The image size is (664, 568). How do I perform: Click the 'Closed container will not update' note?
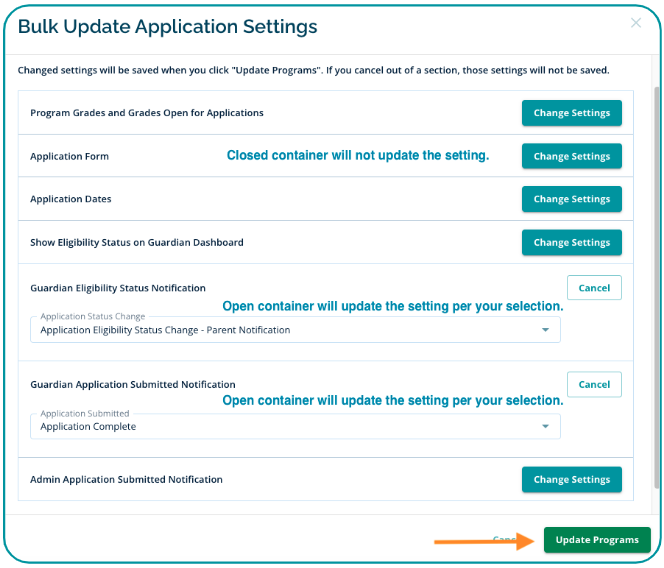pos(357,156)
